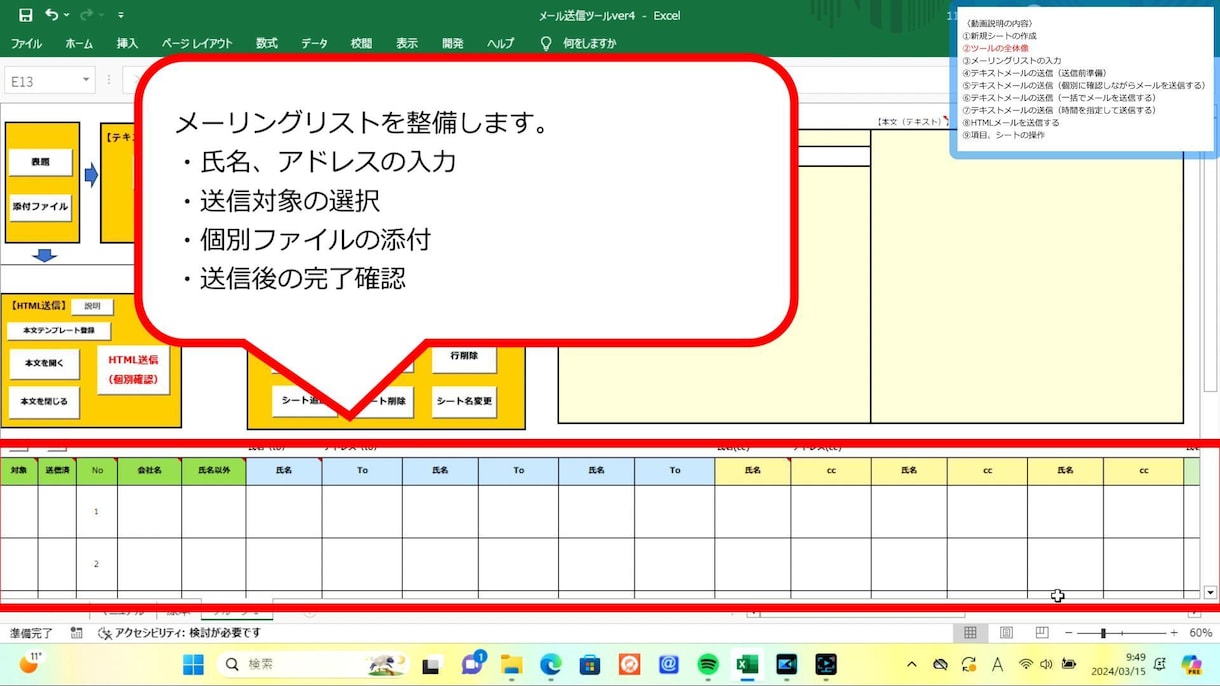Open the ページ レイアウト tab
The image size is (1220, 686).
coord(197,44)
